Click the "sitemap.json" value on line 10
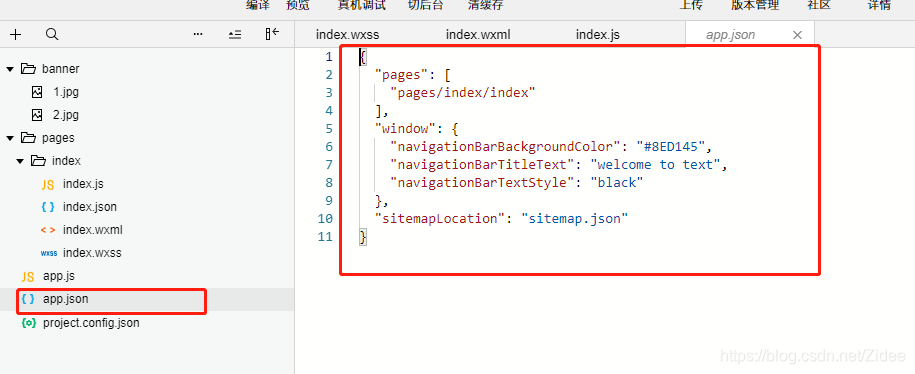Image resolution: width=915 pixels, height=374 pixels. [x=575, y=219]
